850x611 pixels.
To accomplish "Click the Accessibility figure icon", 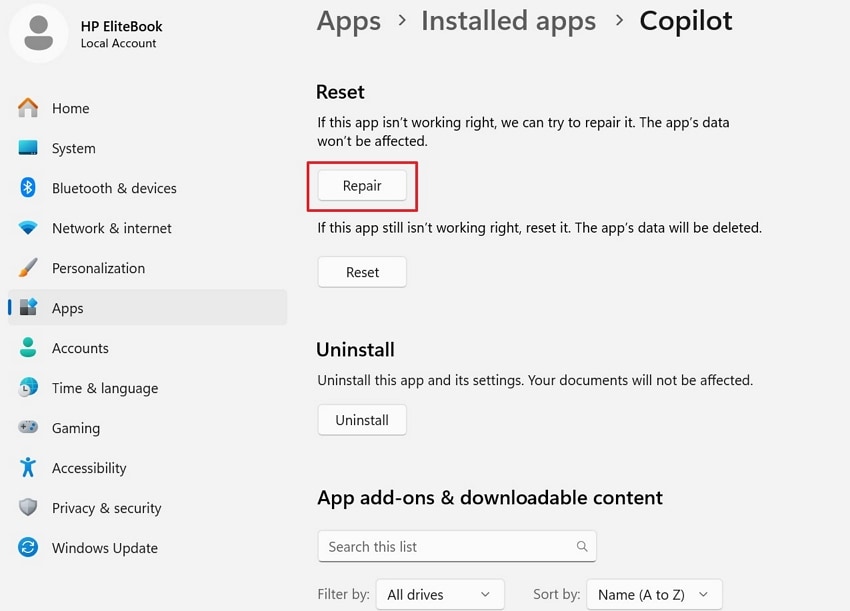I will pyautogui.click(x=28, y=467).
